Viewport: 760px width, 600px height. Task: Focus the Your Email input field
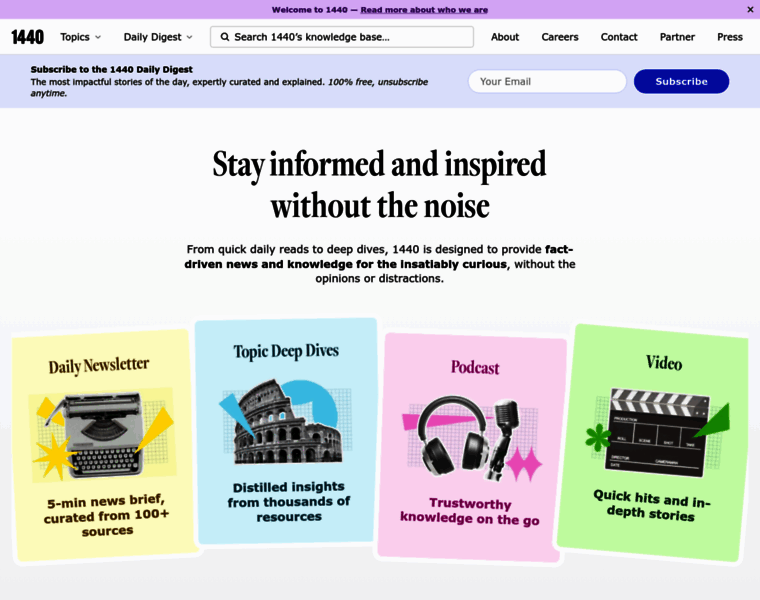pos(547,81)
